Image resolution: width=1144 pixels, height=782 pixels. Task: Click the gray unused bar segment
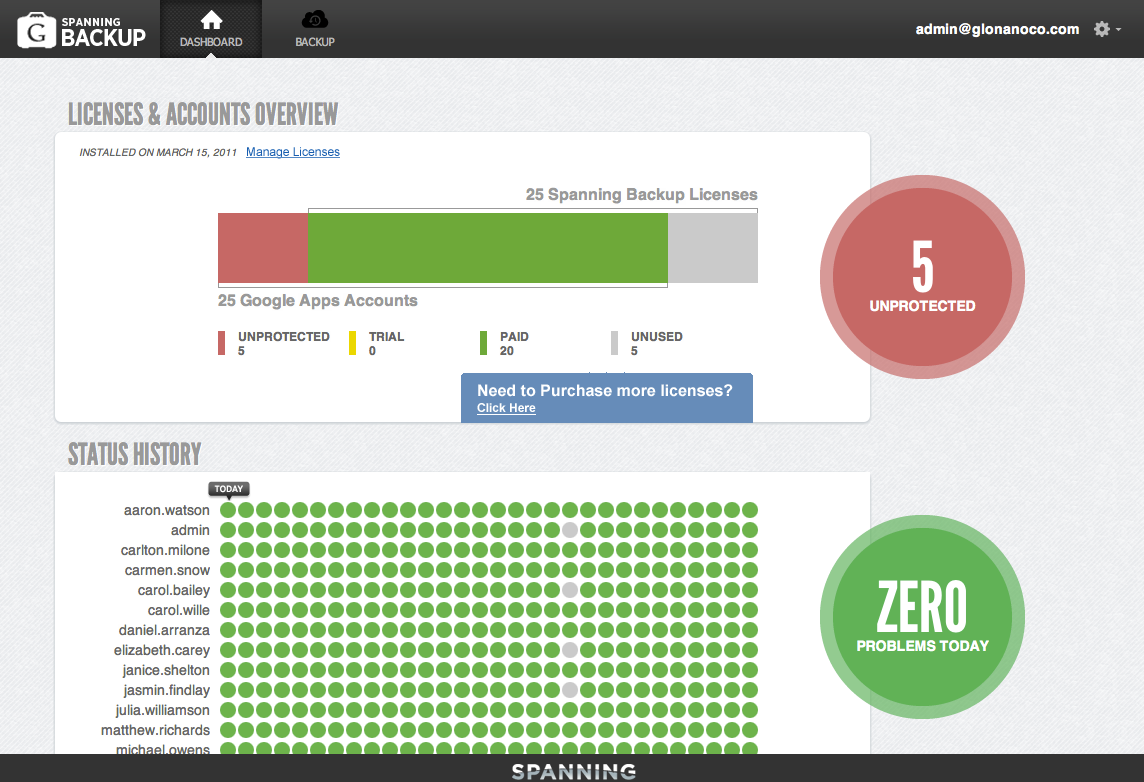[x=713, y=247]
